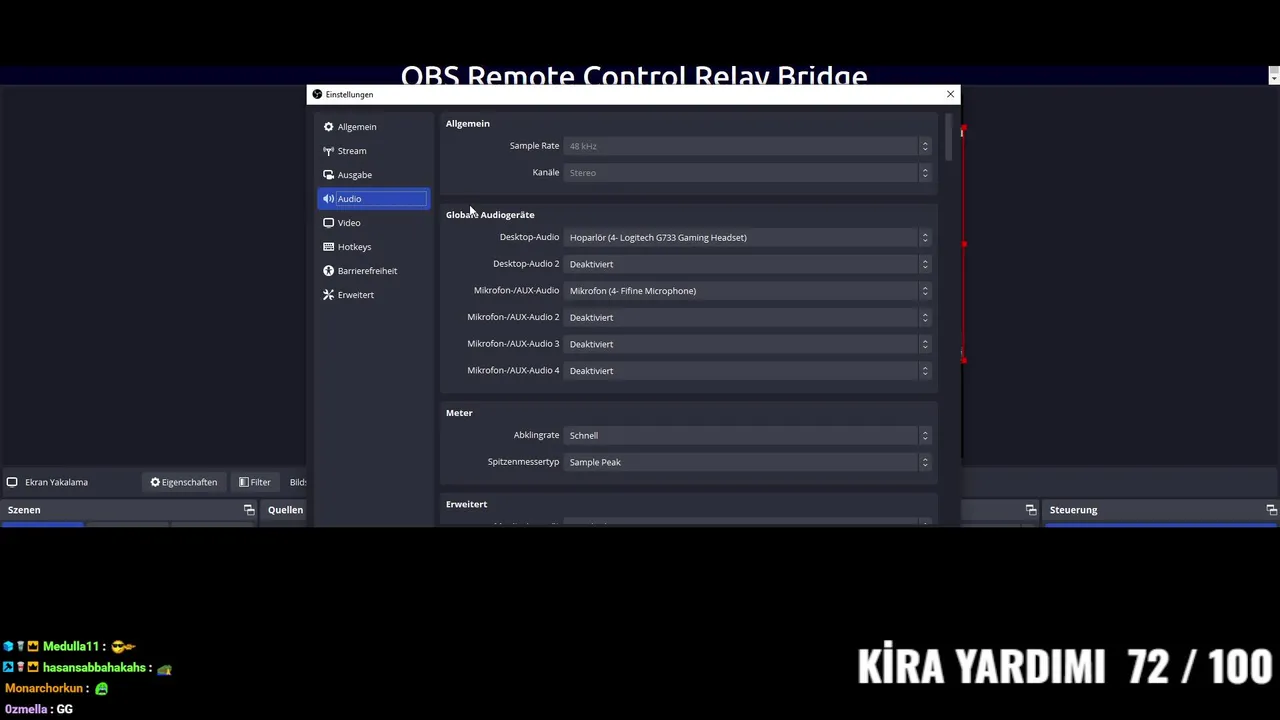
Task: Click the gear icon beside Allgemein
Action: tap(328, 127)
